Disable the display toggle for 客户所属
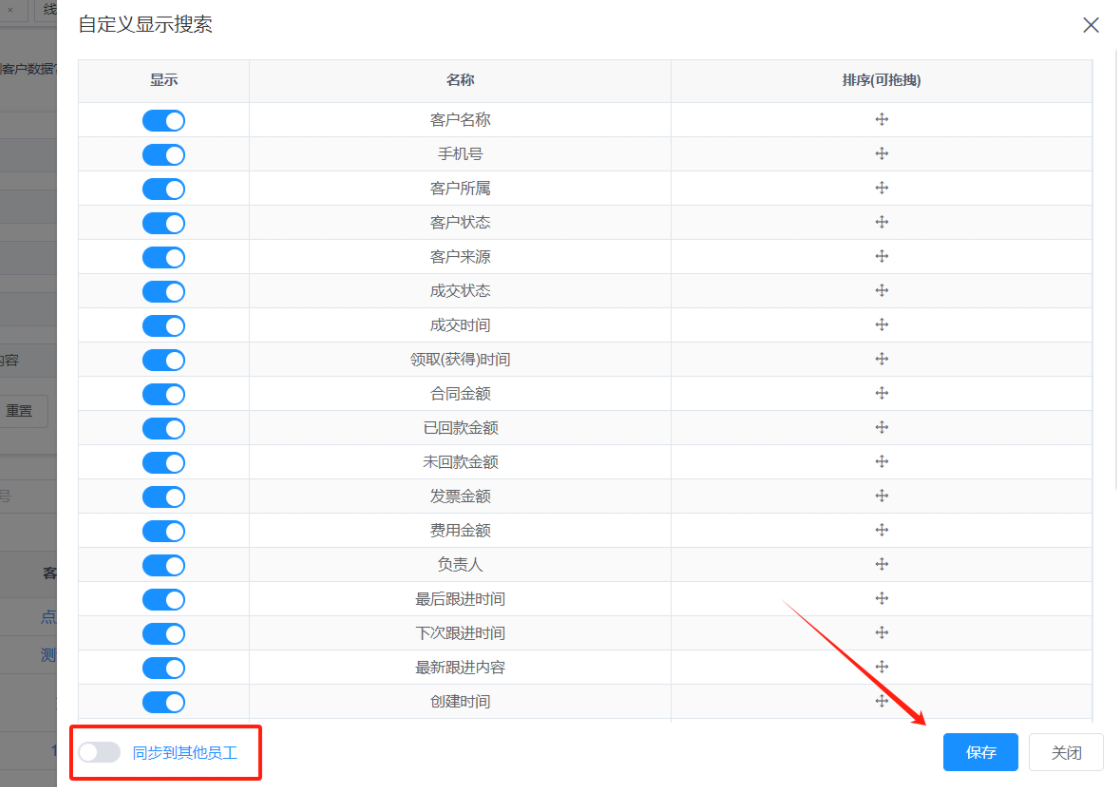Viewport: 1117px width, 787px height. coord(163,189)
